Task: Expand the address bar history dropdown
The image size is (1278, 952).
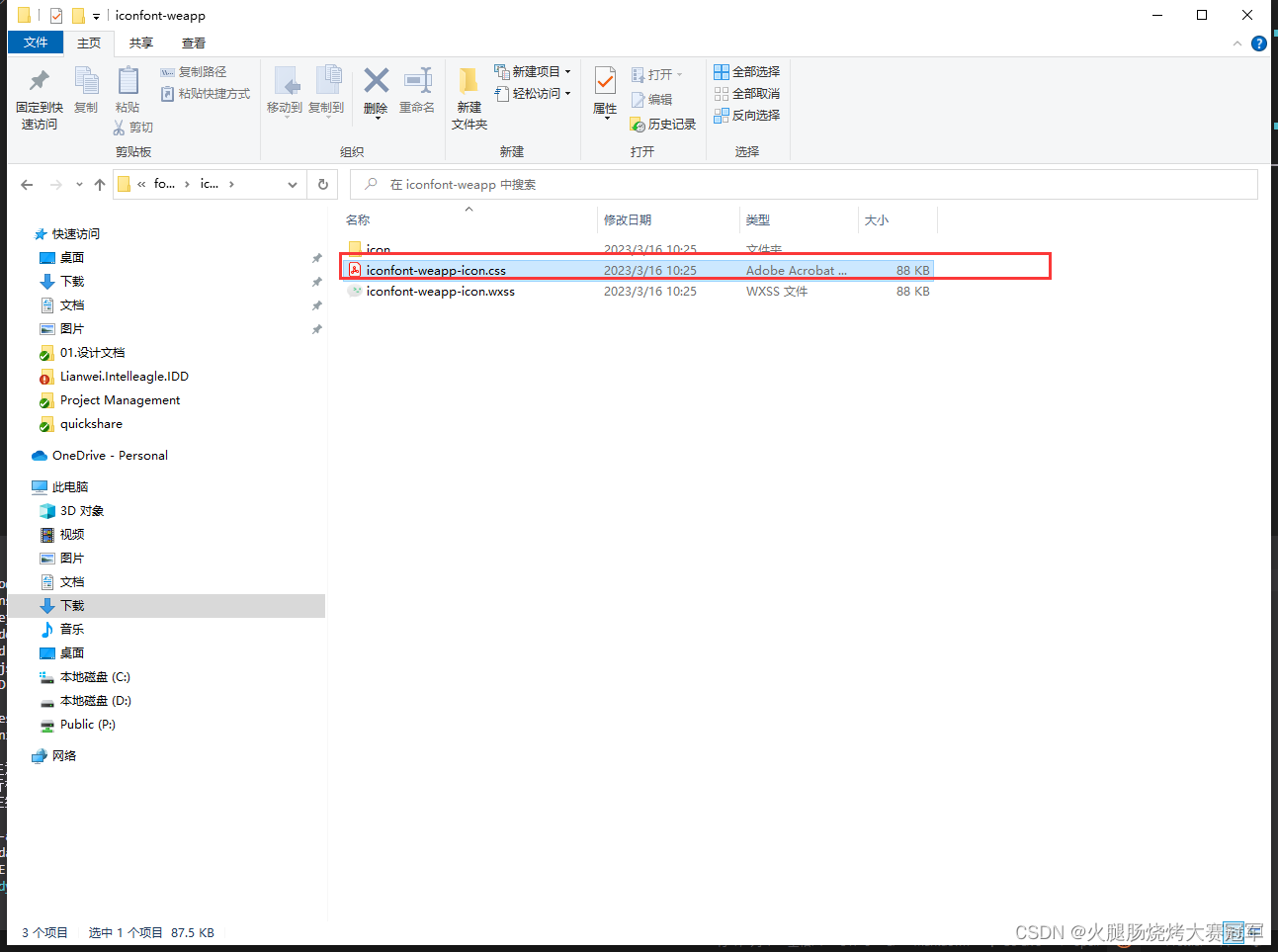Action: [x=293, y=185]
